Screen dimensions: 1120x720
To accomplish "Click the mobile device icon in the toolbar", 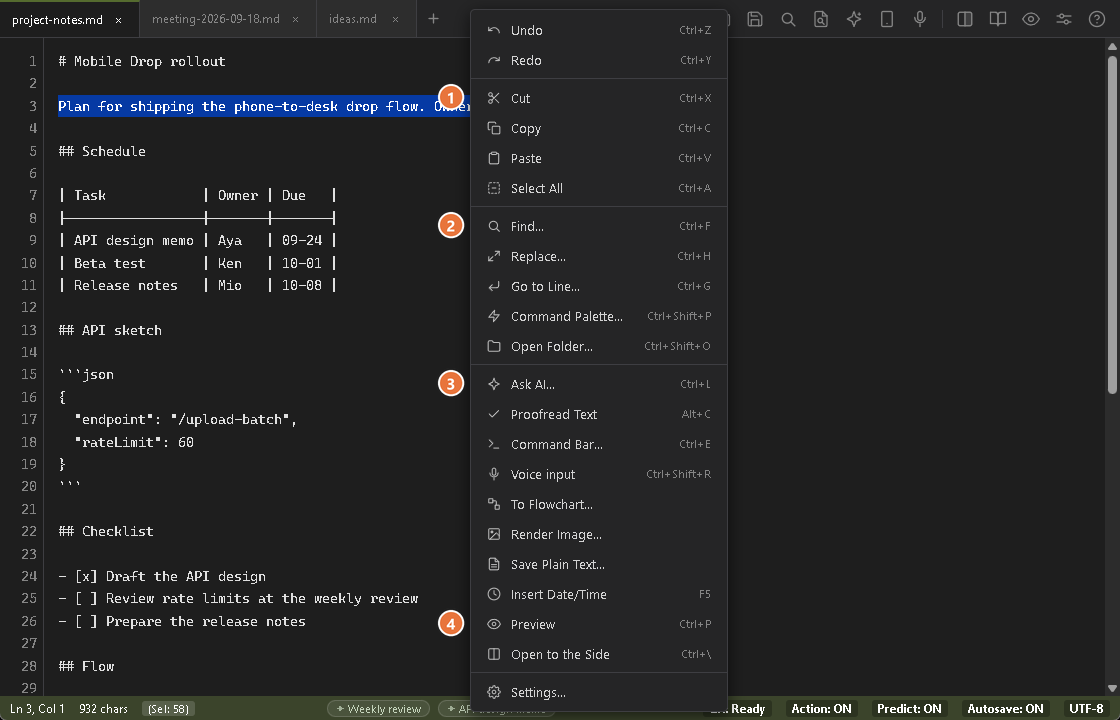I will (x=886, y=19).
